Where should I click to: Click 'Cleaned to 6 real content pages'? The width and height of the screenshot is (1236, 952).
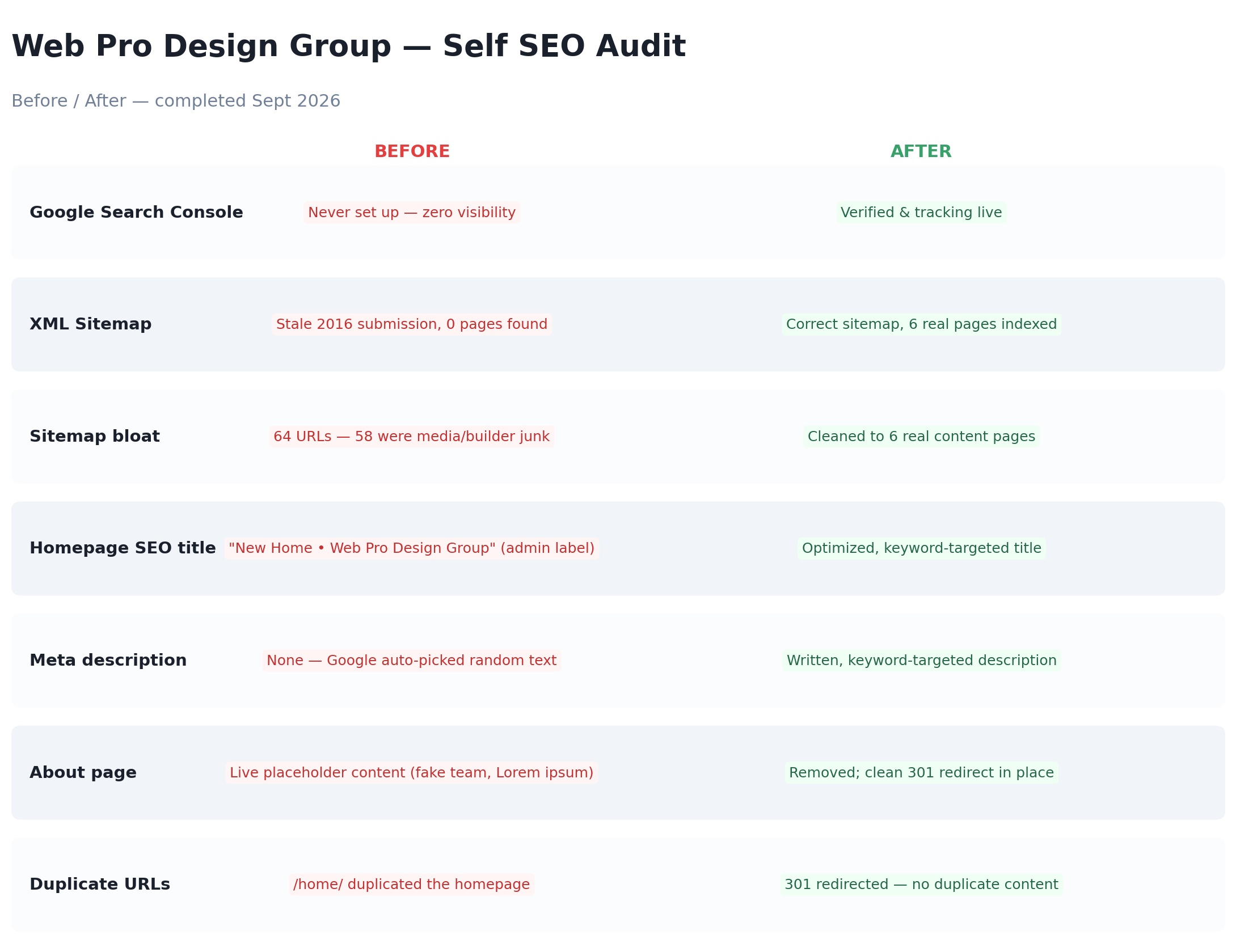click(x=921, y=437)
